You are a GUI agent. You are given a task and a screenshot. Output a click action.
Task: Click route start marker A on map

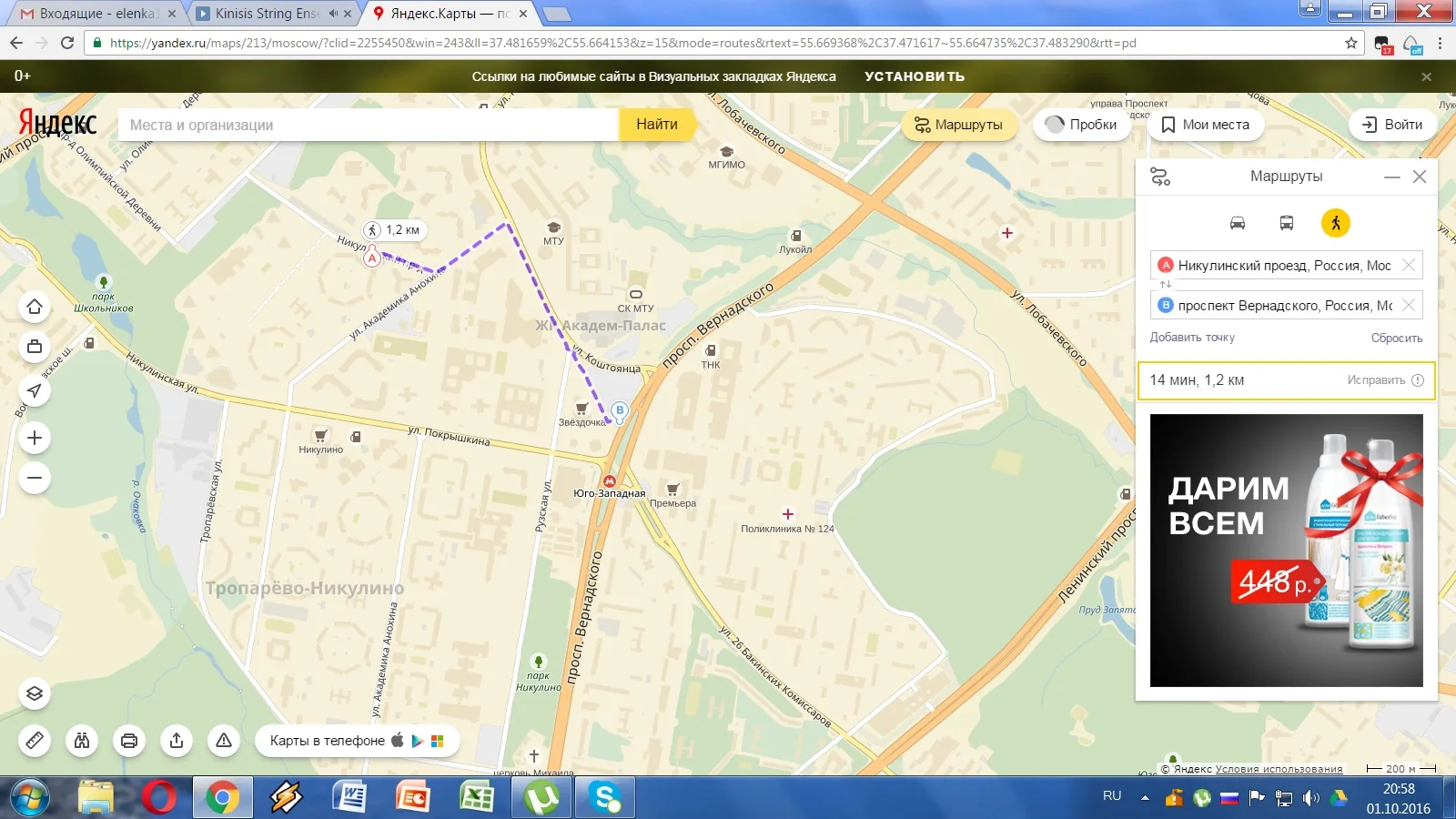[x=372, y=258]
